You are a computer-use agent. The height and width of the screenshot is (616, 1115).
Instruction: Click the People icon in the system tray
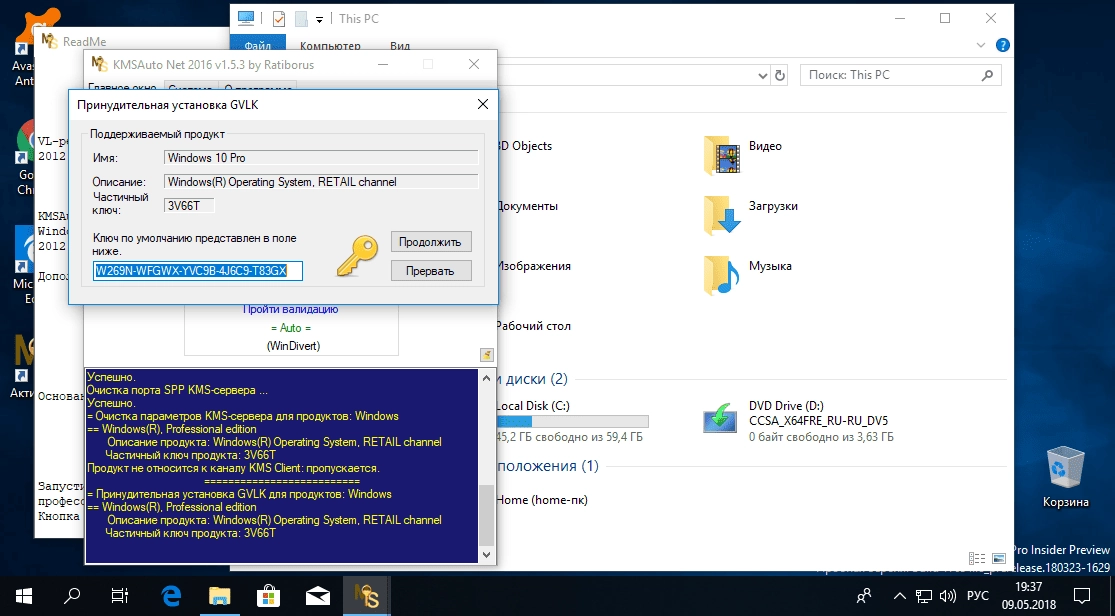[864, 596]
